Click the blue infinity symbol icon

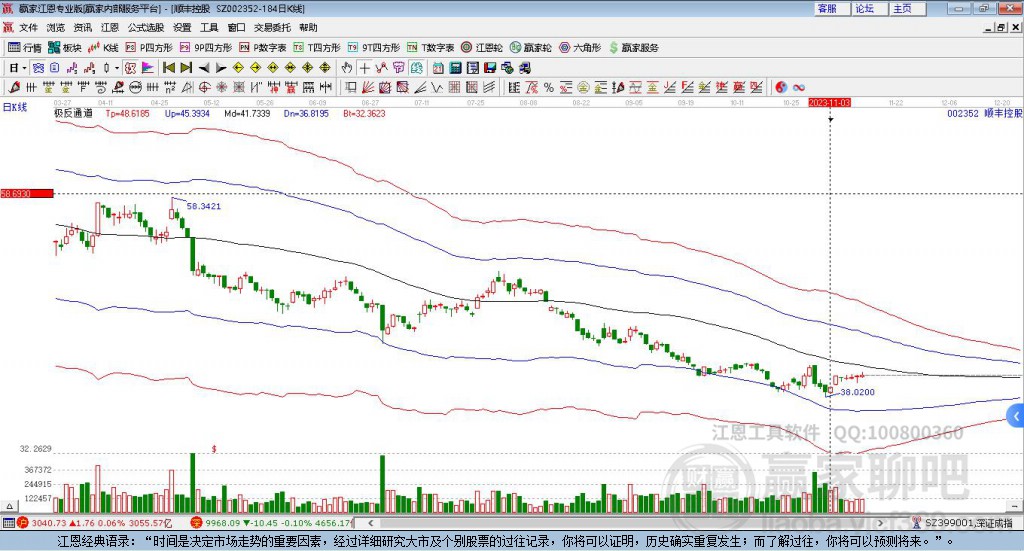(x=798, y=87)
